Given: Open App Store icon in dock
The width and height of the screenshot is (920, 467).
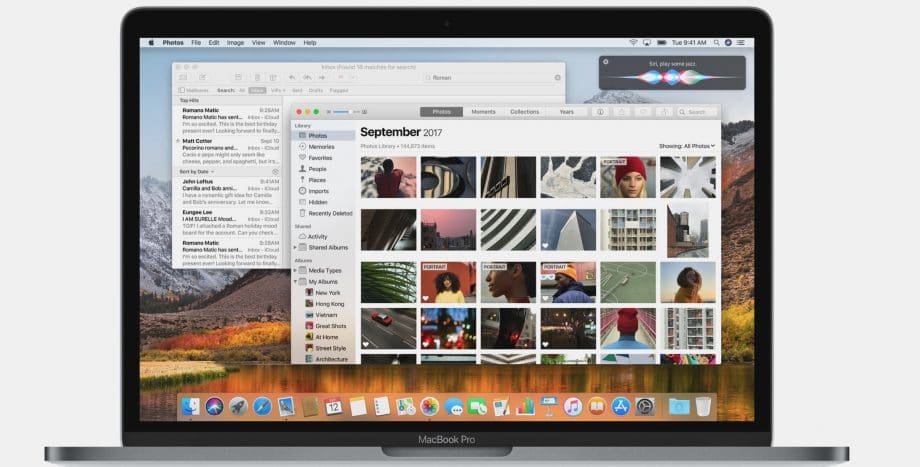Looking at the screenshot, I should pos(621,406).
